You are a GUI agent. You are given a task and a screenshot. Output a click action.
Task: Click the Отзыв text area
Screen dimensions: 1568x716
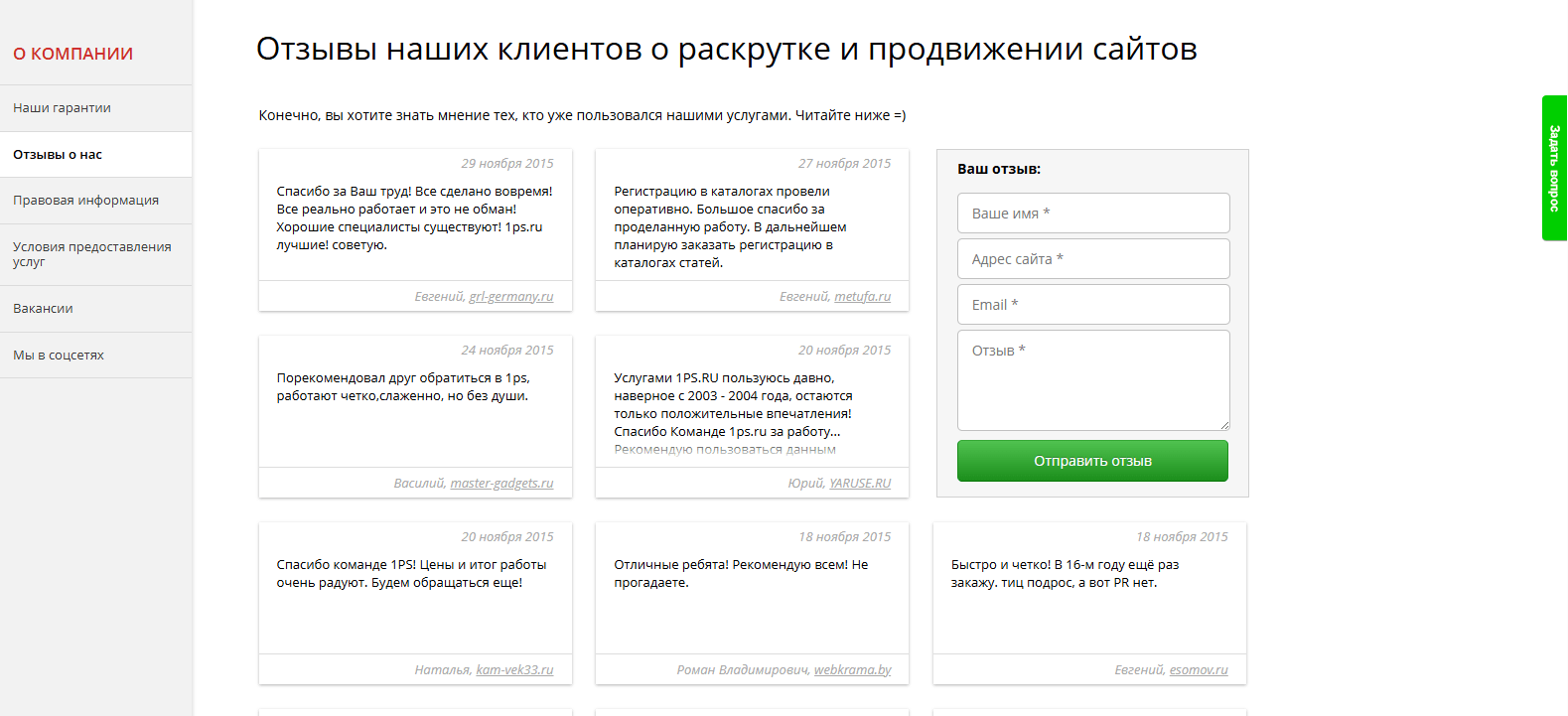1093,380
